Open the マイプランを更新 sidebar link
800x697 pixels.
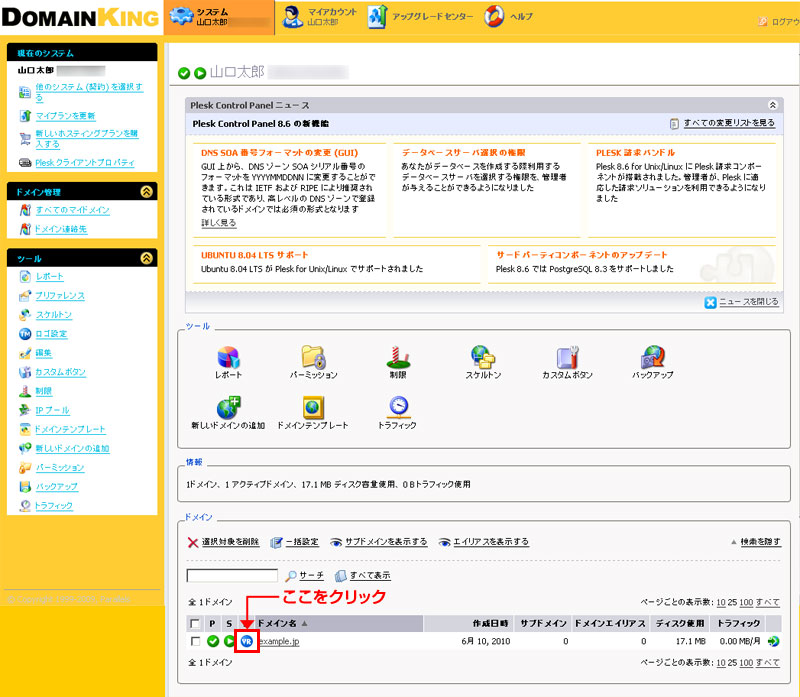tap(65, 116)
